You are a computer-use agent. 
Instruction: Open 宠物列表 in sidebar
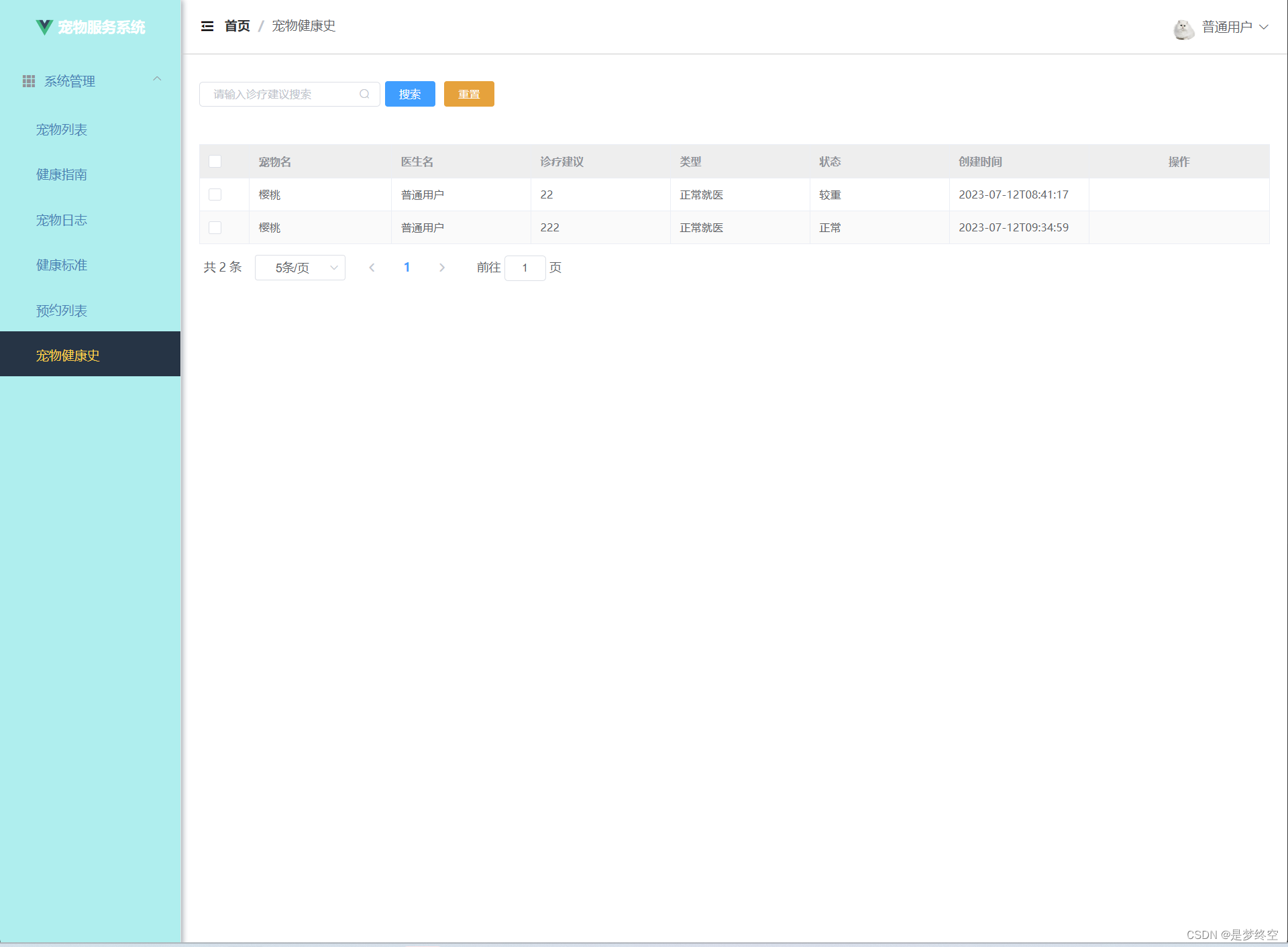pyautogui.click(x=62, y=129)
